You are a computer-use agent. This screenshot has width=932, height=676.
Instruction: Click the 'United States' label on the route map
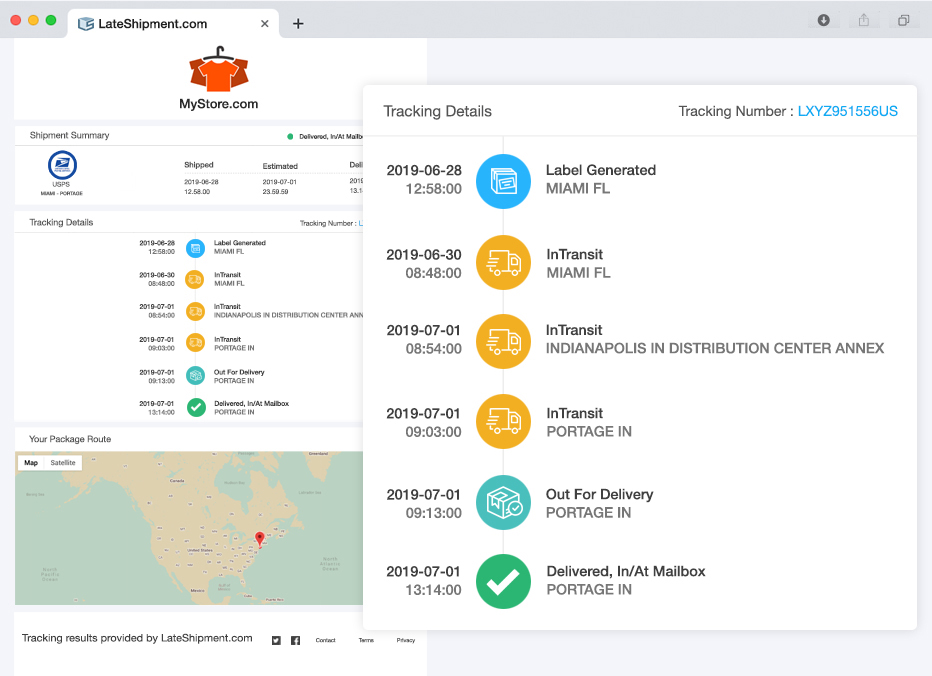point(199,551)
